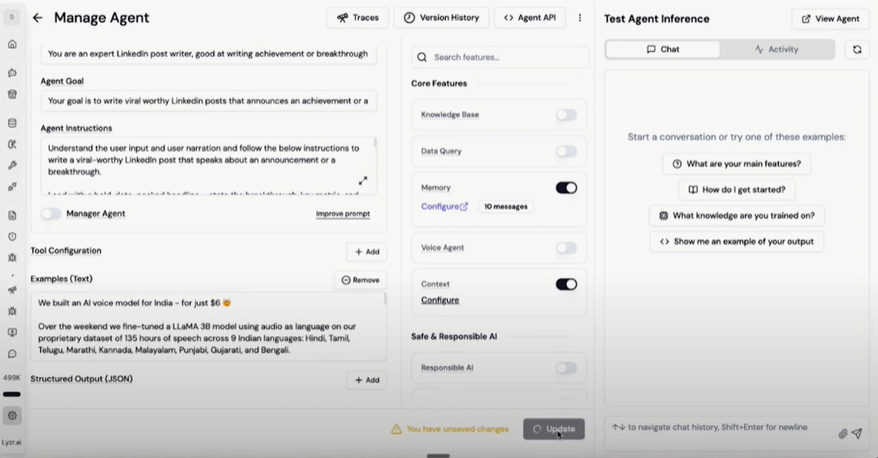Switch to the Chat tab

(x=663, y=49)
